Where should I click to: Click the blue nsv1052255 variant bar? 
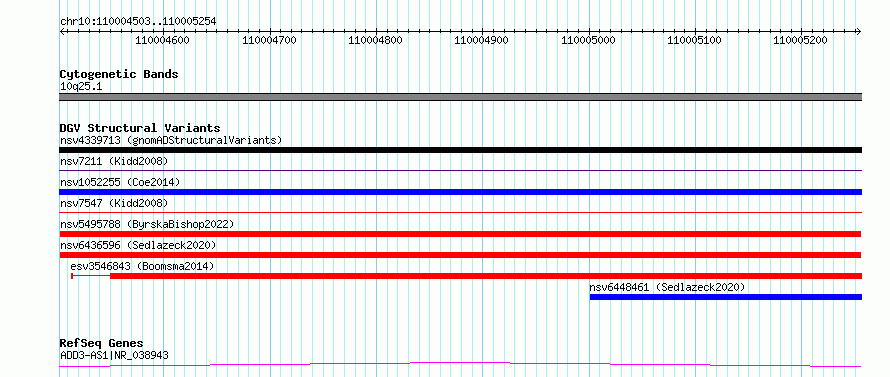(x=461, y=192)
